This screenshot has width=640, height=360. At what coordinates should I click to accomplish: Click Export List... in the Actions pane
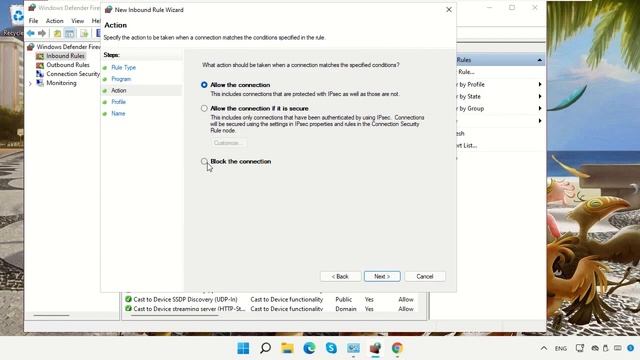467,145
